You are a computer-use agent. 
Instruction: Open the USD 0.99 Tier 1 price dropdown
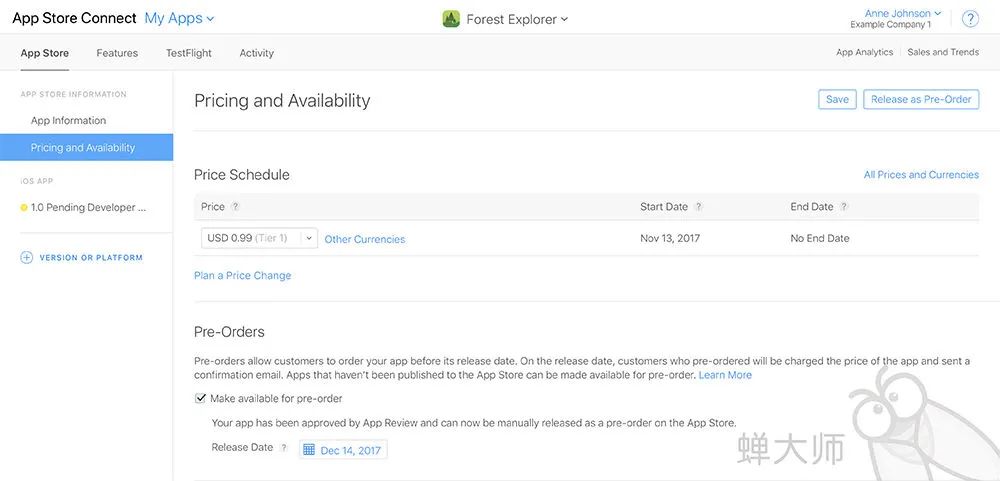tap(259, 238)
